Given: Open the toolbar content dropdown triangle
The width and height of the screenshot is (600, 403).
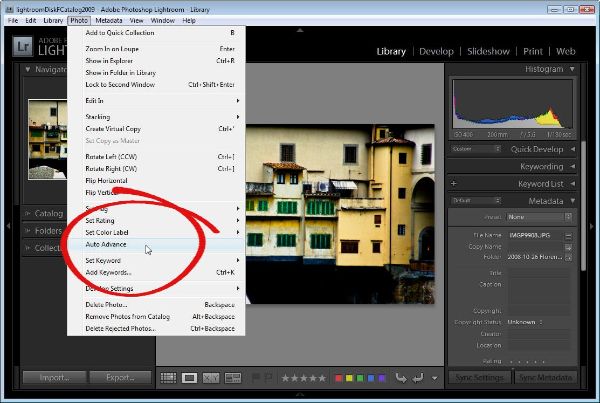Looking at the screenshot, I should coord(435,379).
